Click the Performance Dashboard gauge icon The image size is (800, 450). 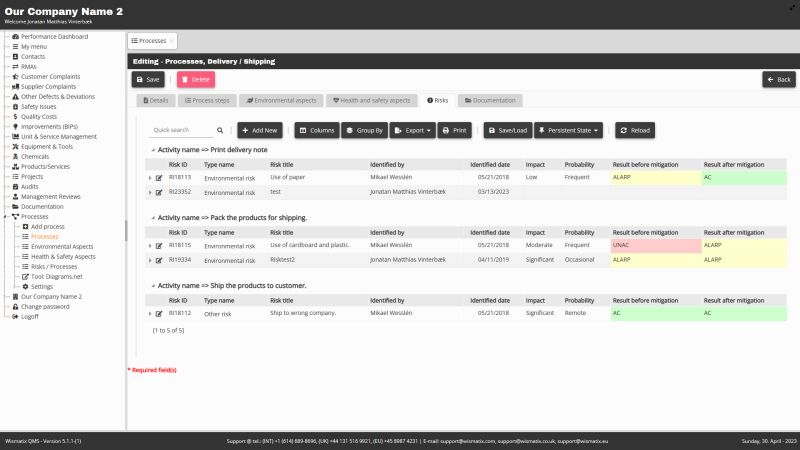(15, 37)
